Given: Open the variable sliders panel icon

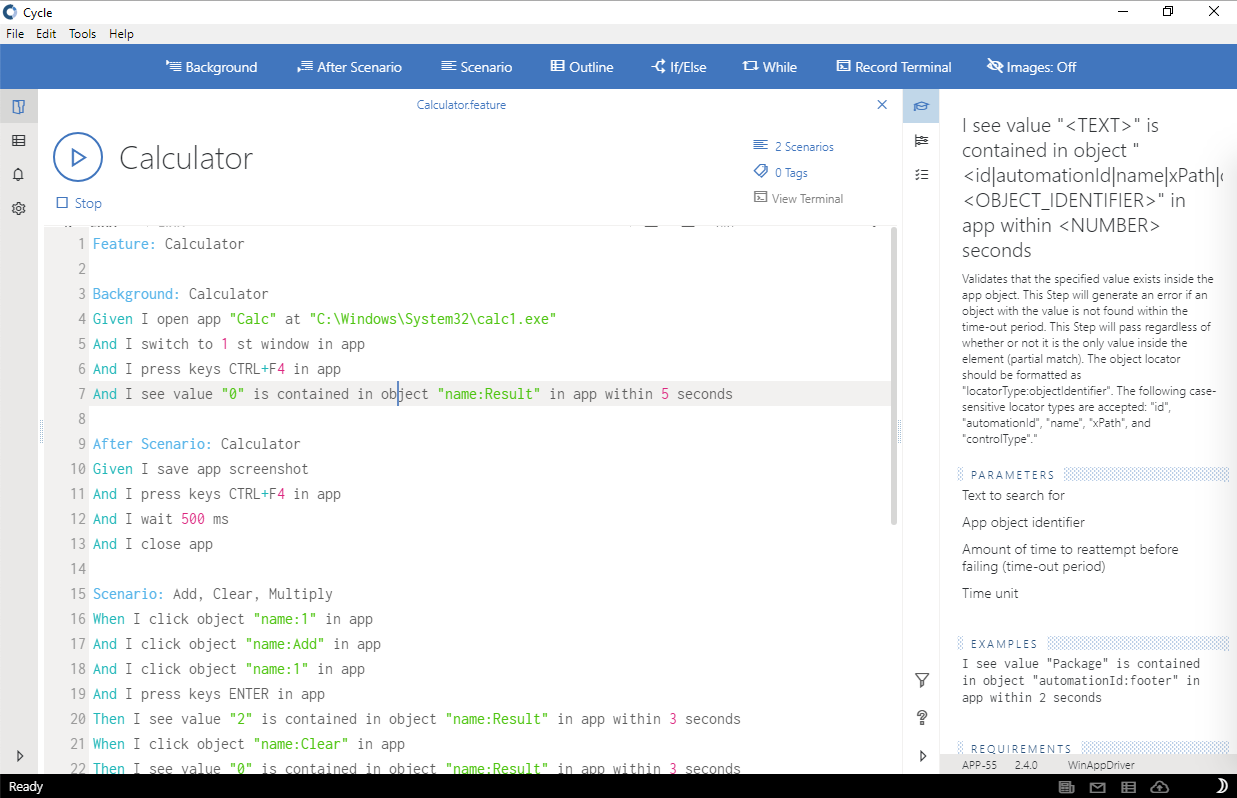Looking at the screenshot, I should (921, 141).
